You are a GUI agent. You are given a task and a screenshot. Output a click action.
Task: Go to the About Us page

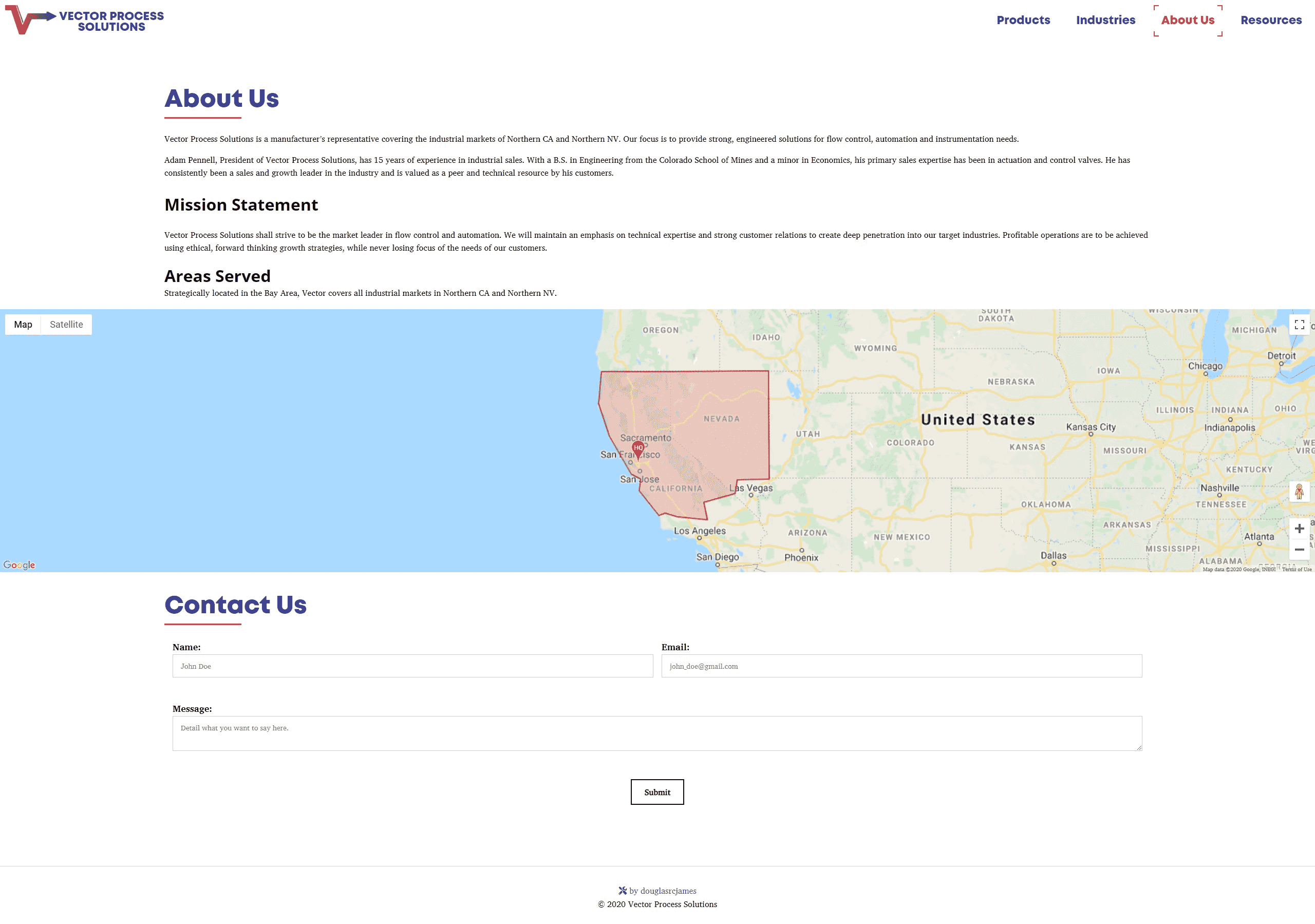coord(1188,20)
